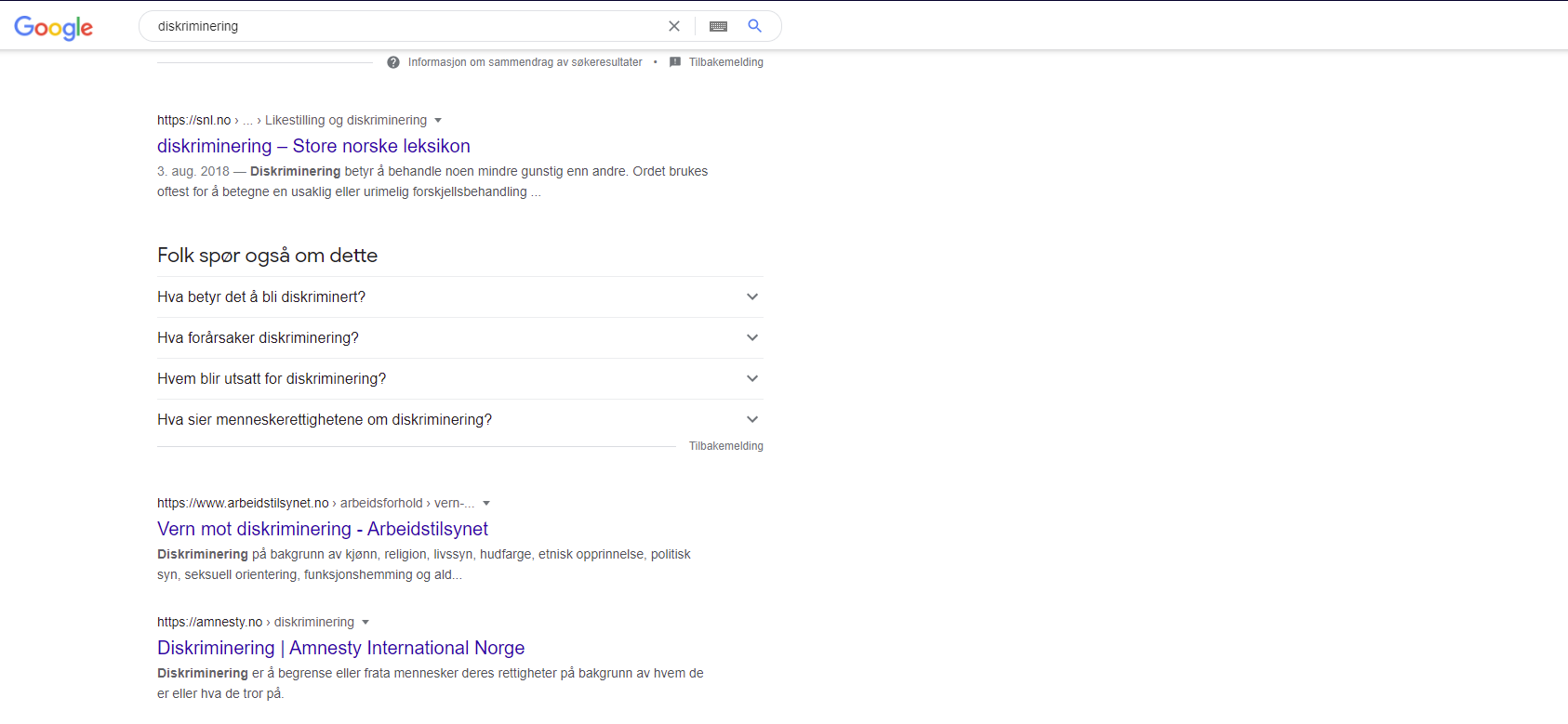Viewport: 1568px width, 724px height.
Task: Expand 'Hva betyr det å bli diskriminert?'
Action: [x=460, y=296]
